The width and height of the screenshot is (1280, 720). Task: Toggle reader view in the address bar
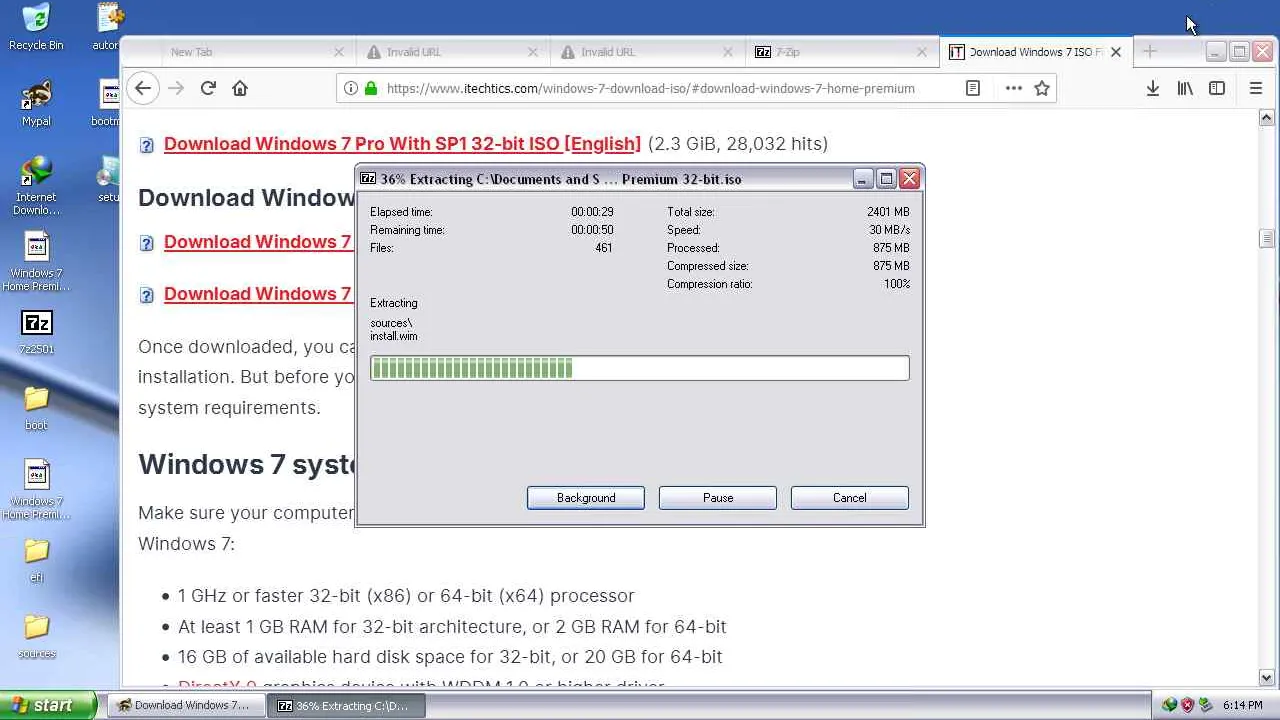click(x=972, y=88)
